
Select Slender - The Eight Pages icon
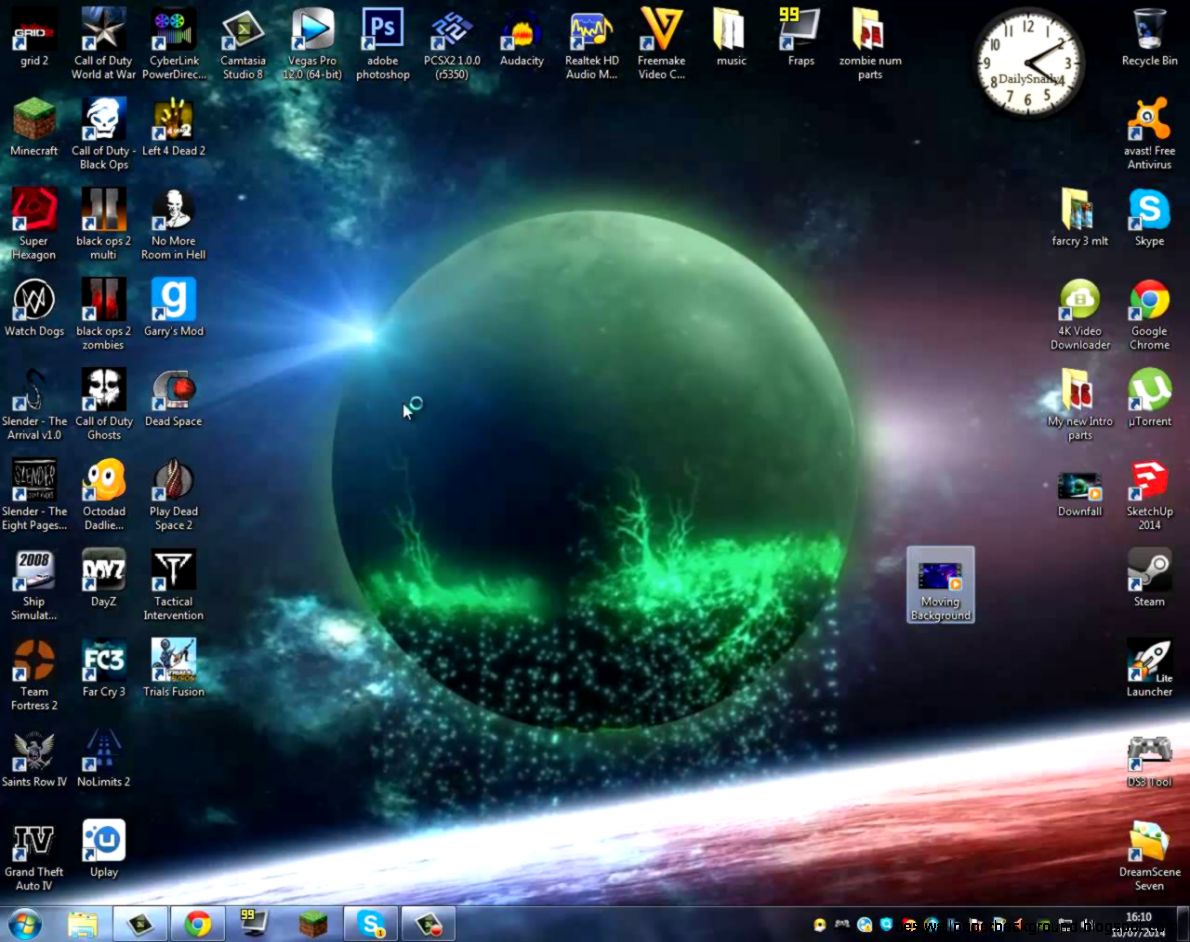click(33, 493)
